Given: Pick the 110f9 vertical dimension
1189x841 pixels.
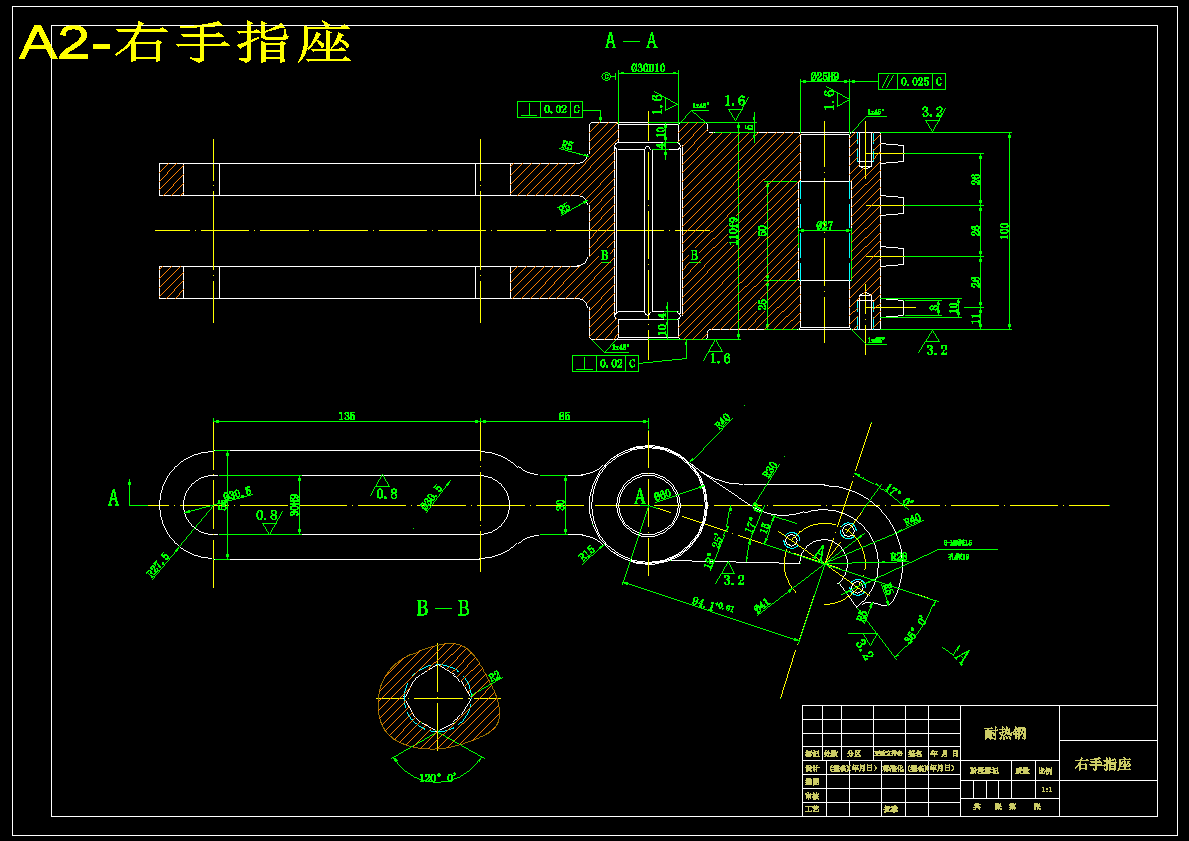Looking at the screenshot, I should [x=733, y=231].
